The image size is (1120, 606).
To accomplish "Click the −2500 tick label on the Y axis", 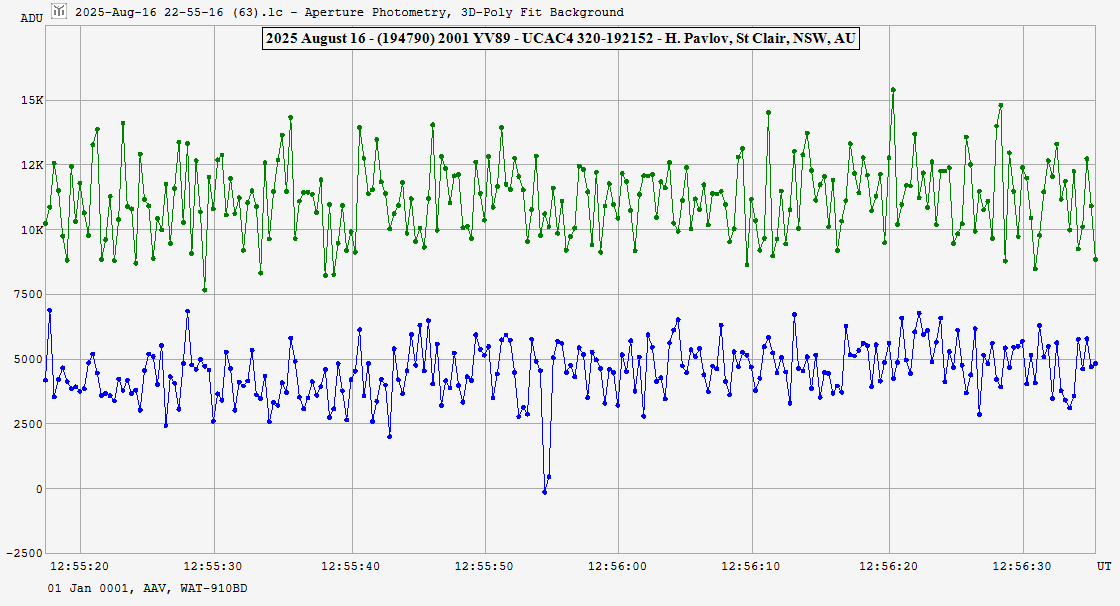I will [x=25, y=553].
